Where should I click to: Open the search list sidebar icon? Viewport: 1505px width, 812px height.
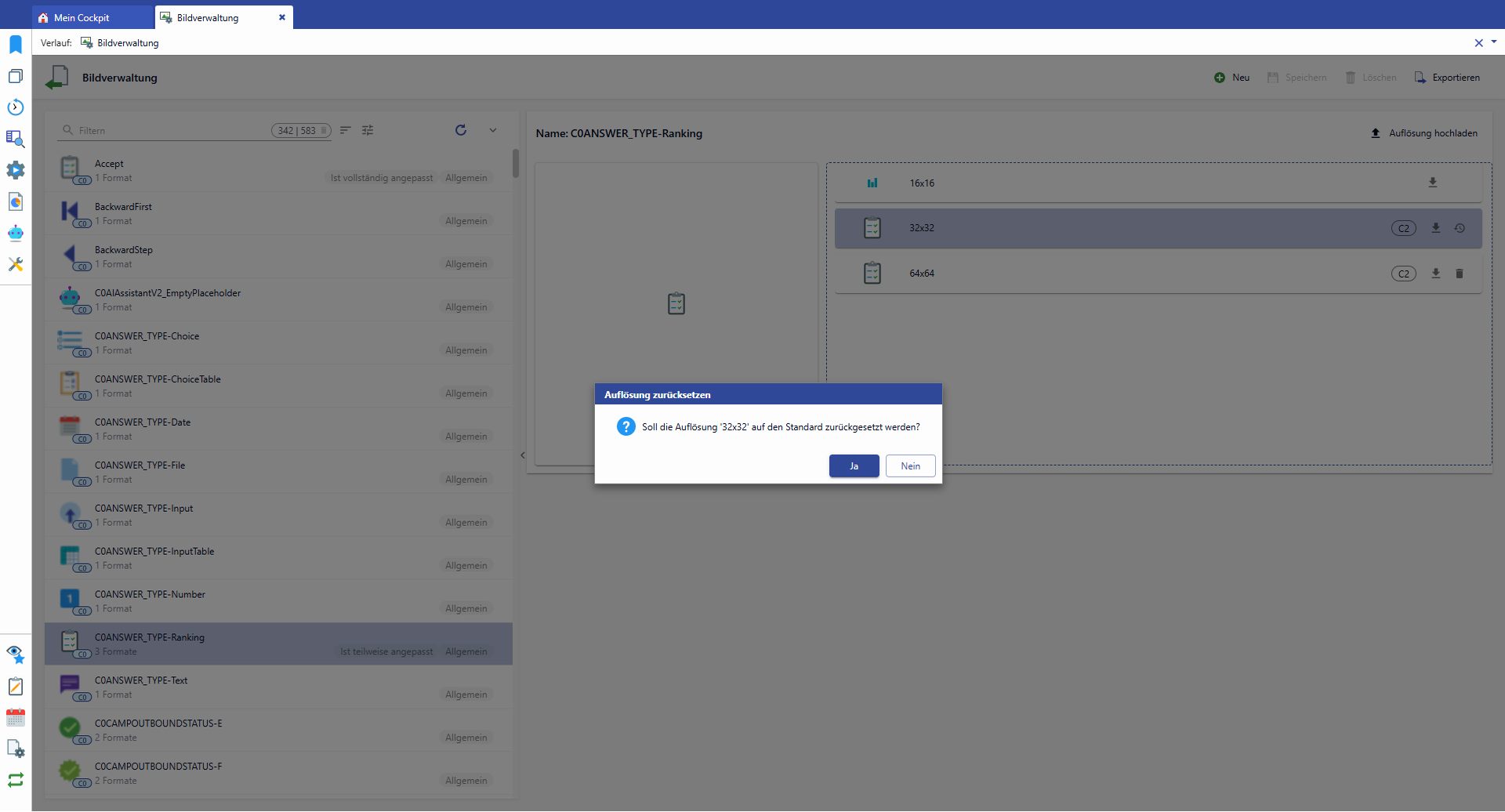(16, 139)
